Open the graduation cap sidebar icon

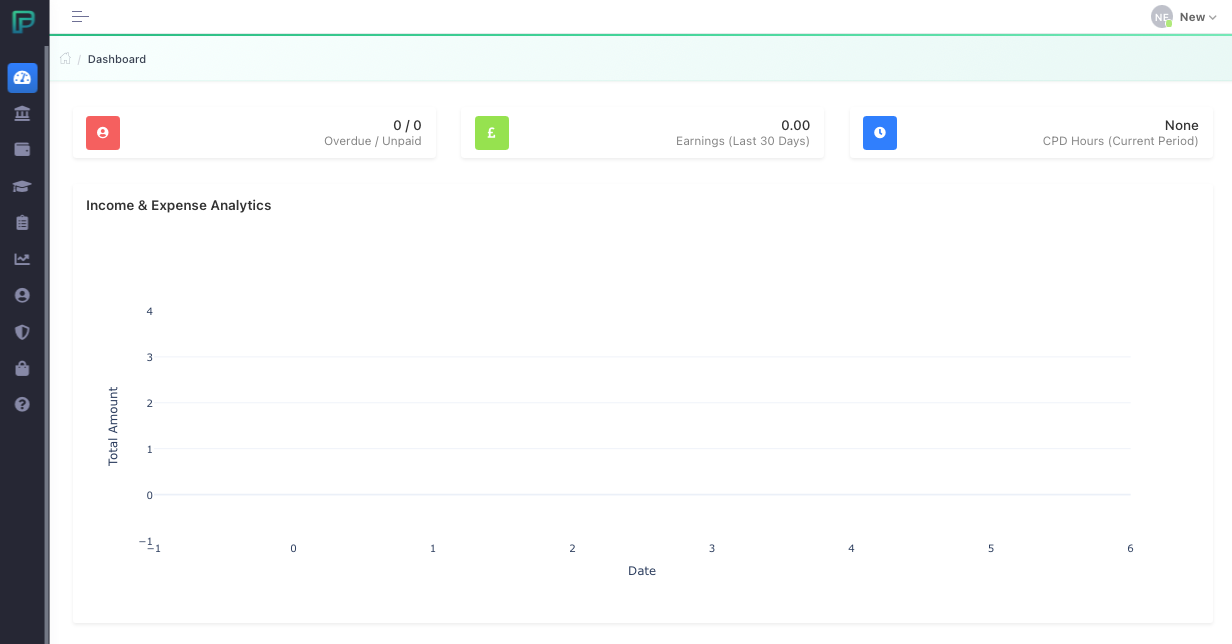pos(22,186)
